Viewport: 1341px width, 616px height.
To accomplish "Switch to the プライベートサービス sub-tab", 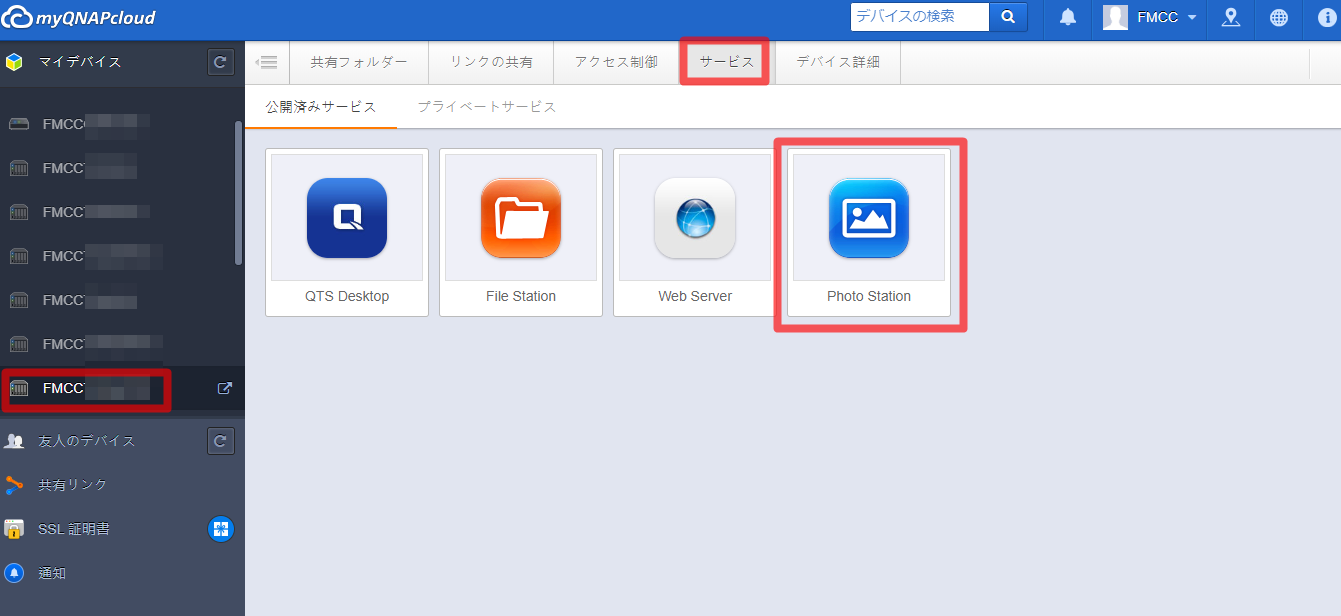I will pyautogui.click(x=487, y=107).
